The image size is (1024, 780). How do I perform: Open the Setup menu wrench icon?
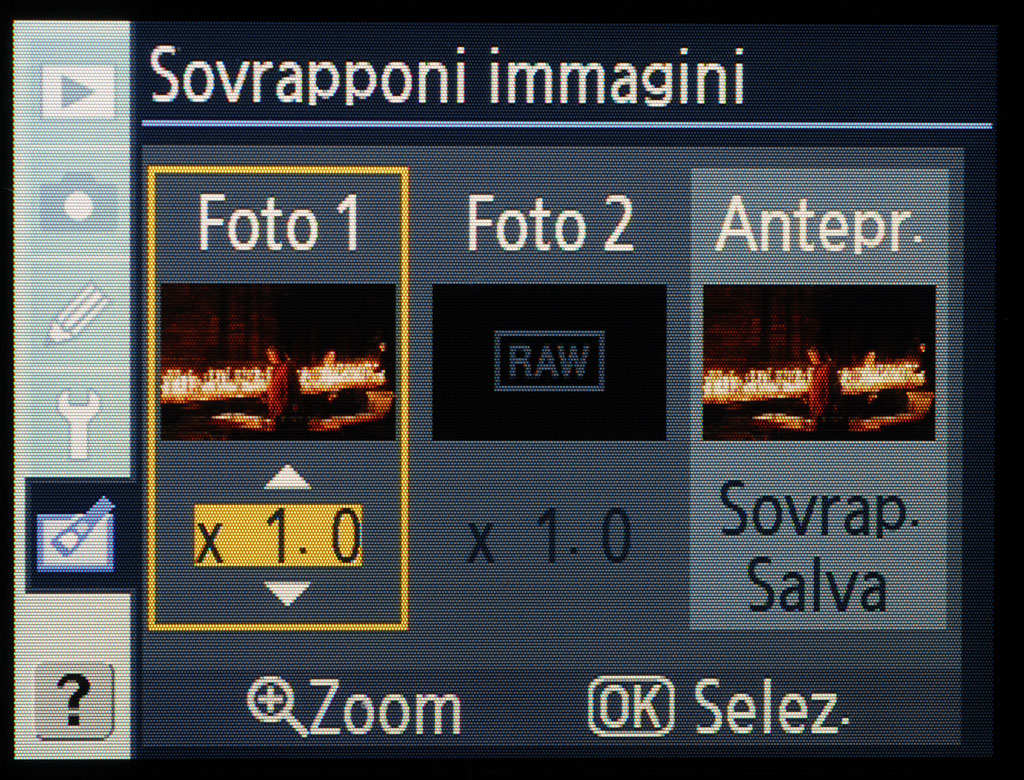pos(78,424)
